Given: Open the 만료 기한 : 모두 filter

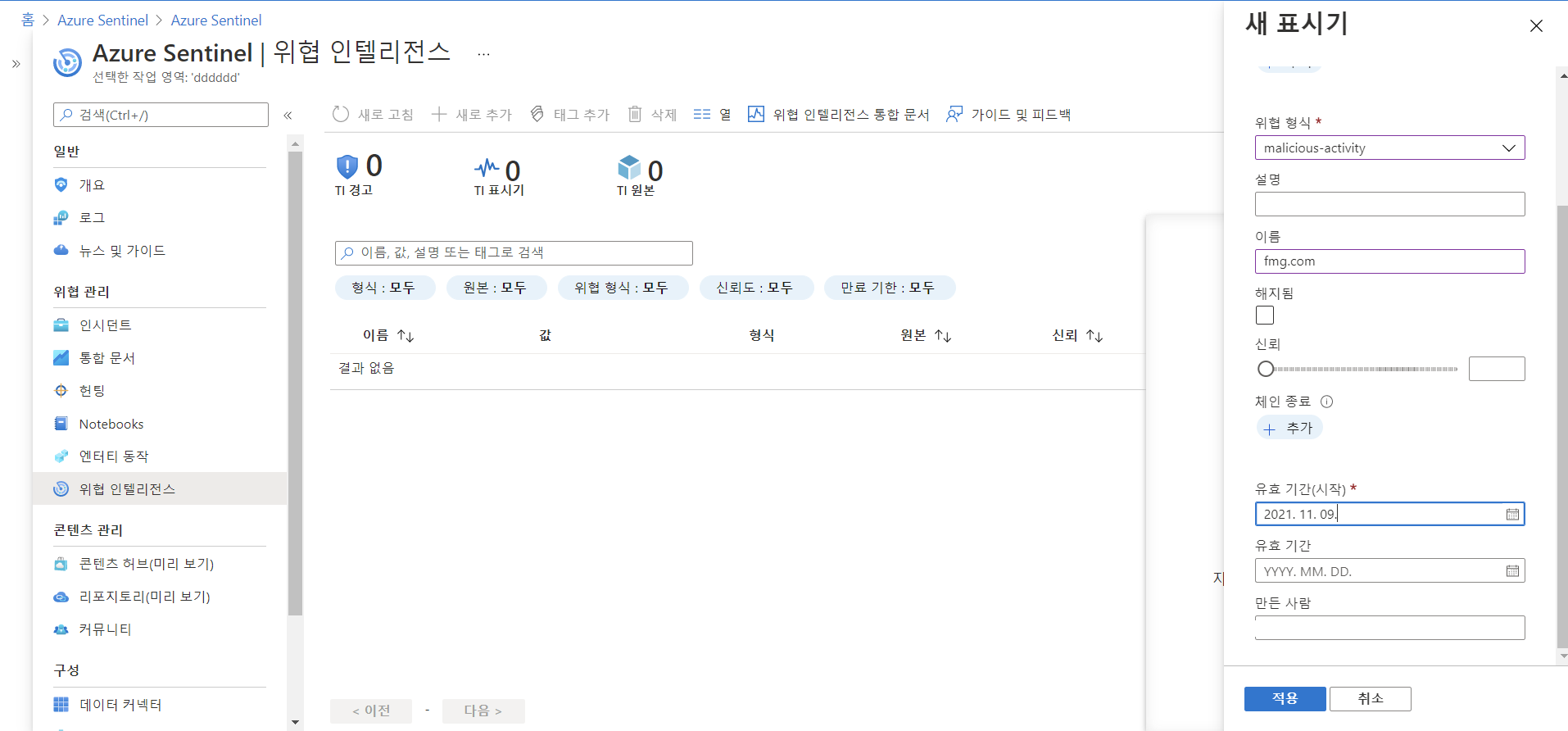Looking at the screenshot, I should (x=888, y=288).
